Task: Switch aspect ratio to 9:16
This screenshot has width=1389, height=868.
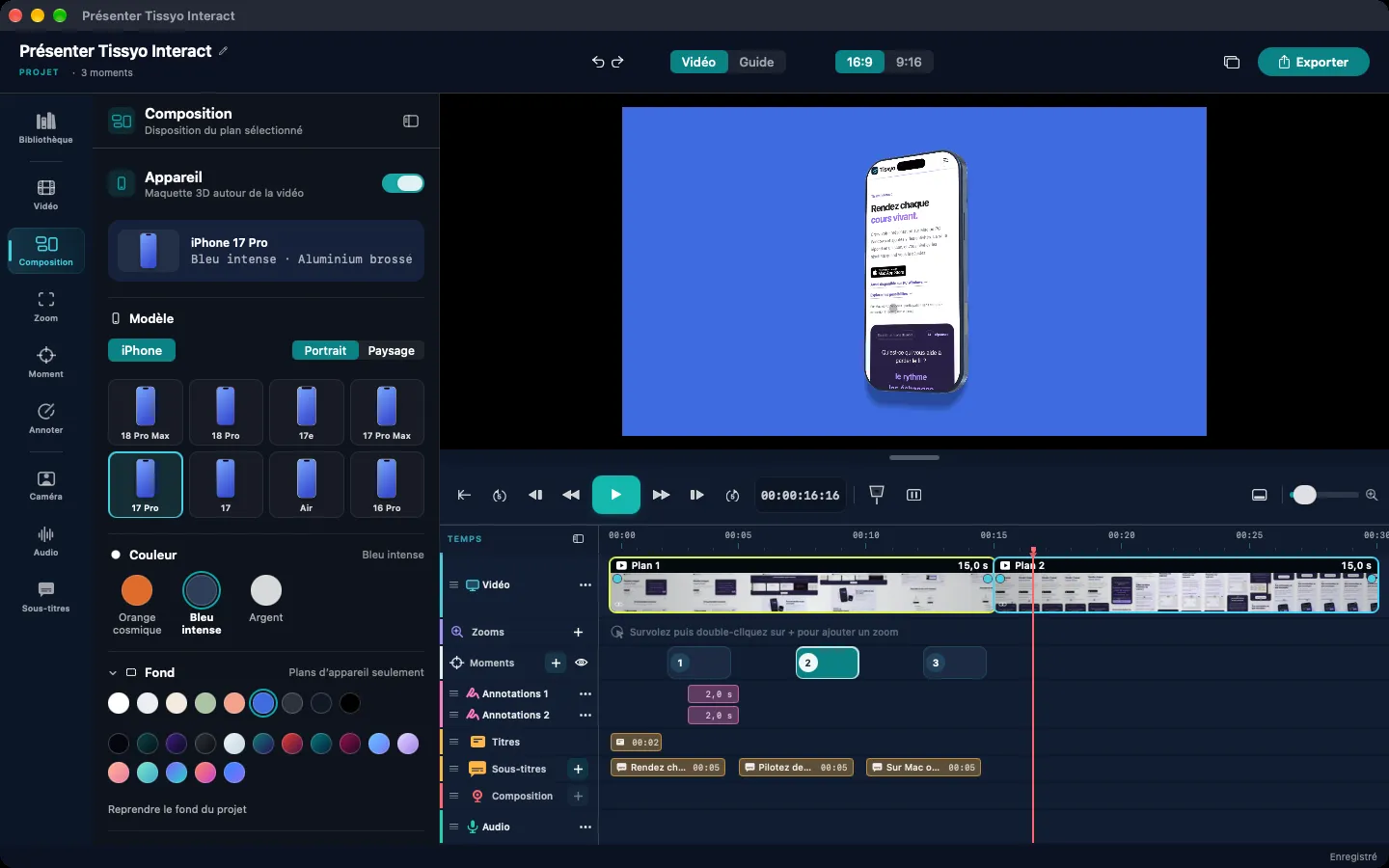Action: tap(909, 62)
